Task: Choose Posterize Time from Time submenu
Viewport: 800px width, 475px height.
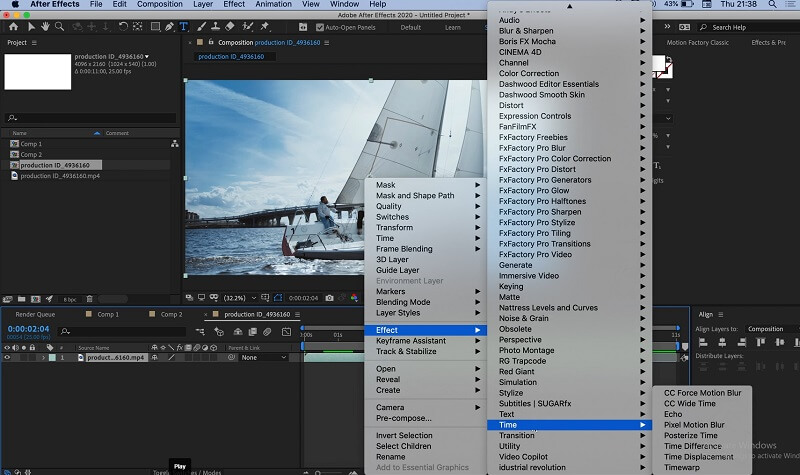Action: [691, 436]
